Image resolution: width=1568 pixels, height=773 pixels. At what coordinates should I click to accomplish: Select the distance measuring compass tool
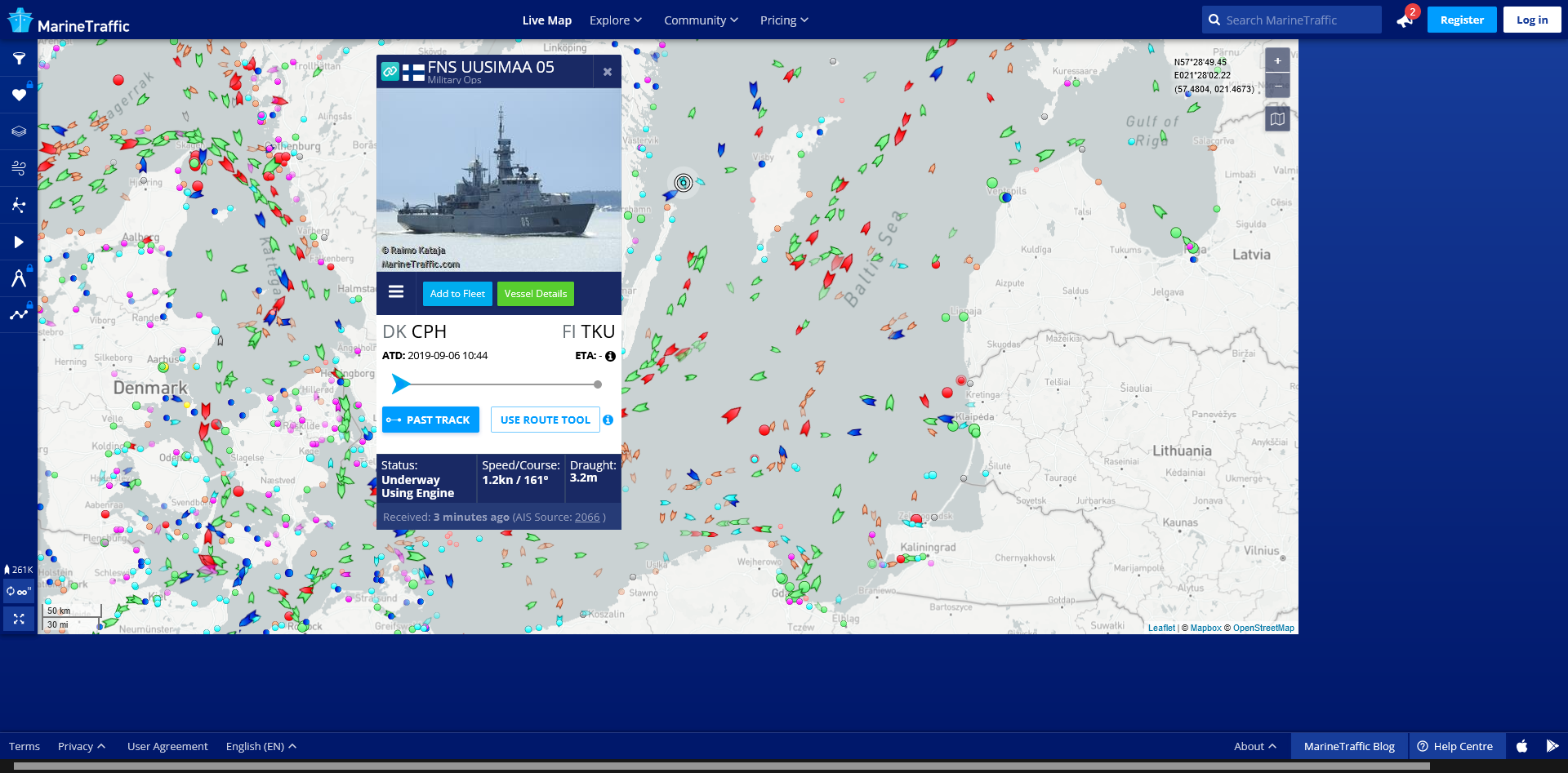point(19,278)
